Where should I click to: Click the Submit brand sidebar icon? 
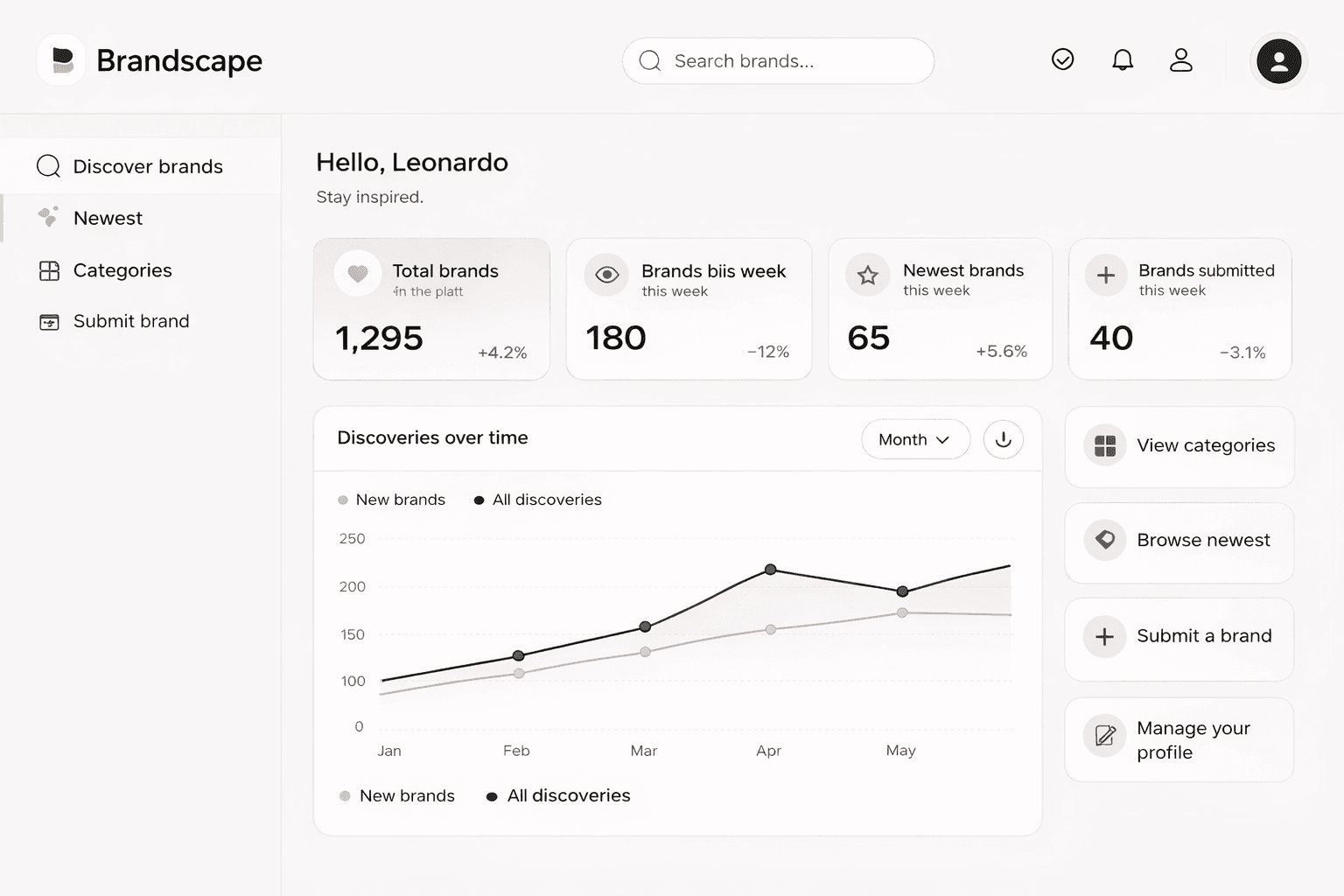(x=49, y=321)
